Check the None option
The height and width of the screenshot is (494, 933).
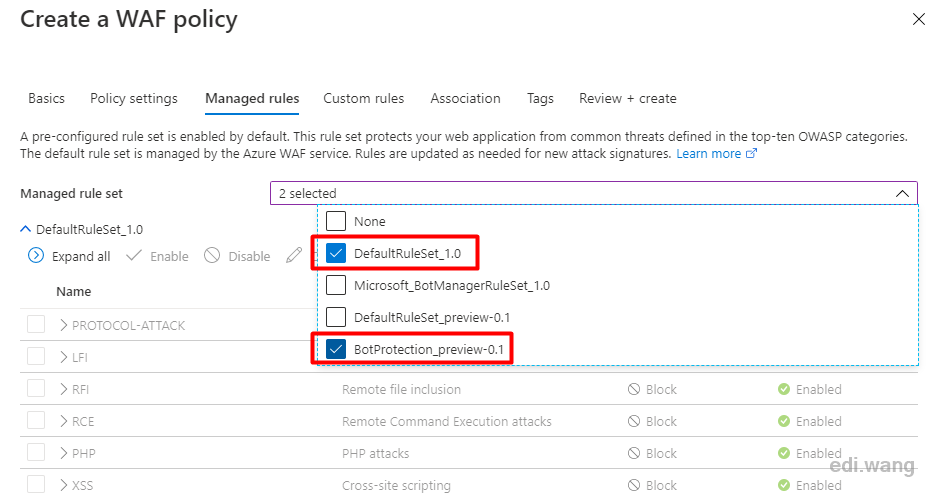(336, 221)
